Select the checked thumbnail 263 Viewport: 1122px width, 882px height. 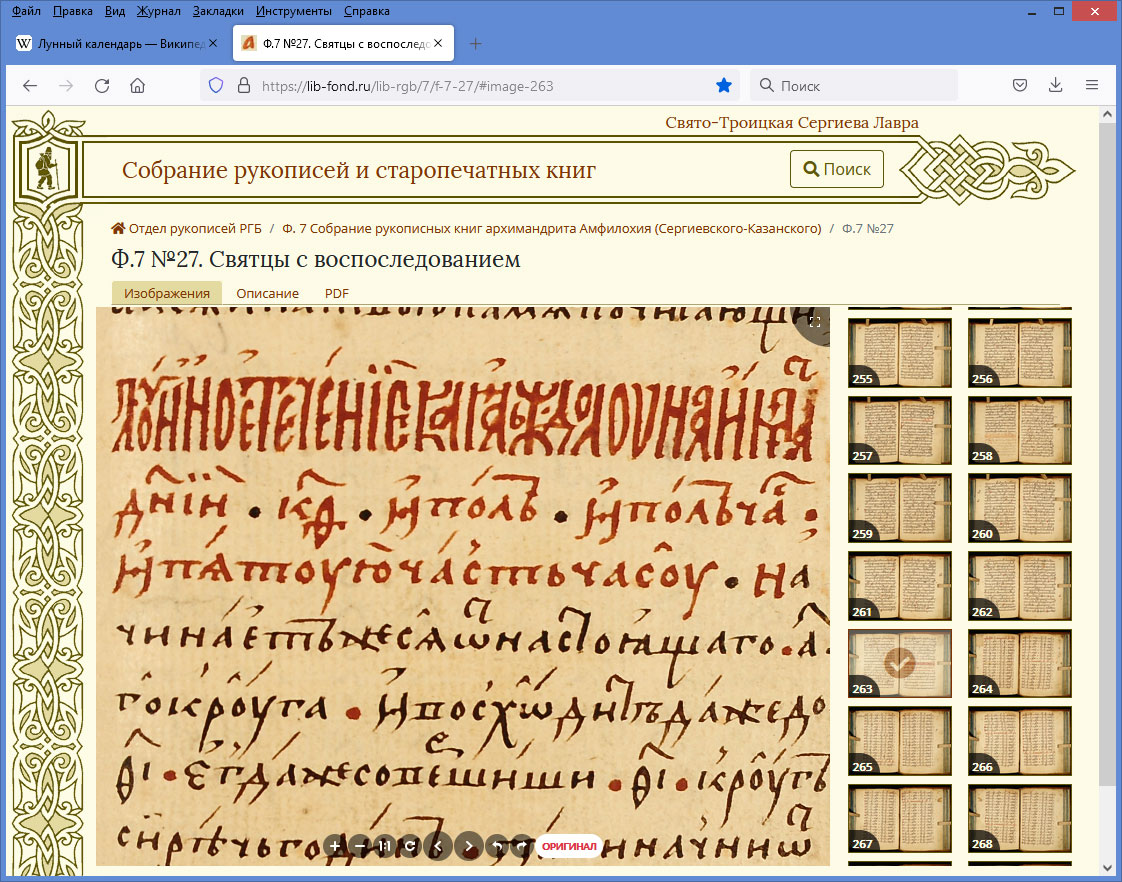point(899,663)
